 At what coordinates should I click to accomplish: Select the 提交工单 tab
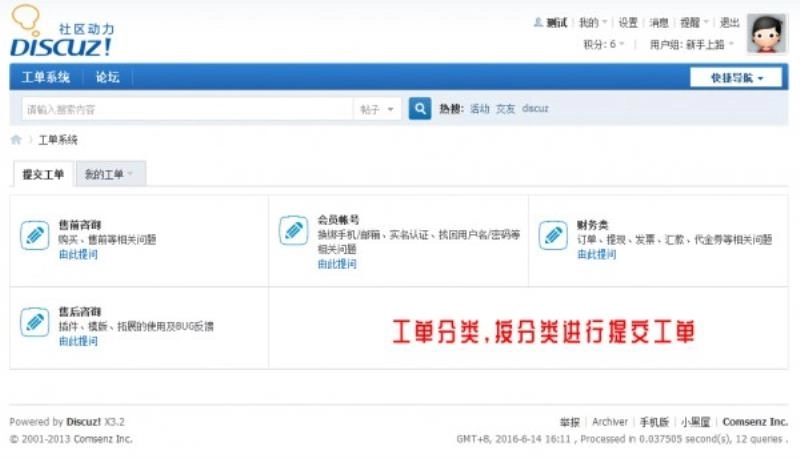43,174
